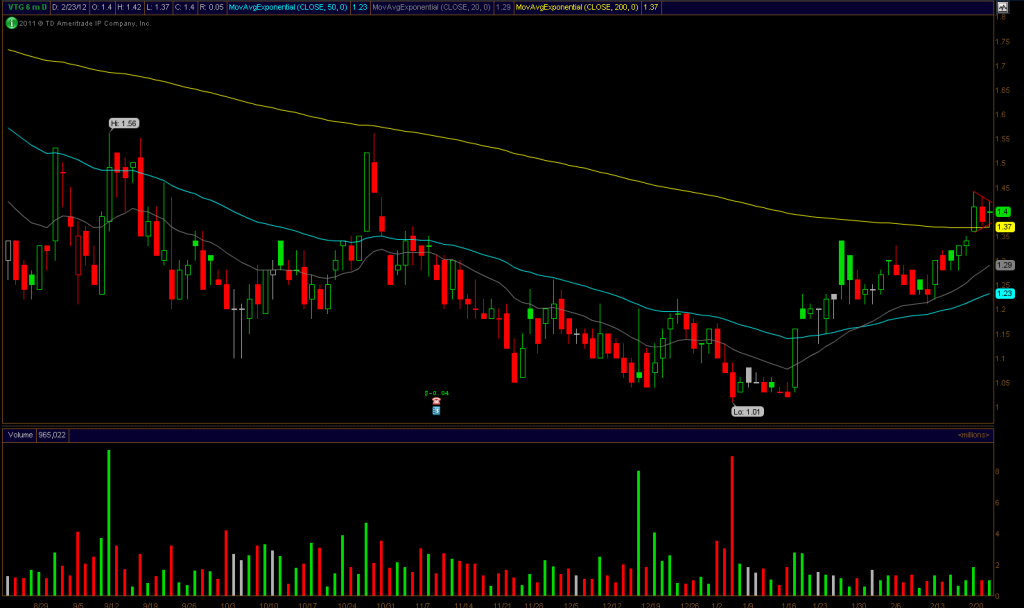Screen dimensions: 1024x608
Task: Click the green 1.4 last price tag
Action: 1003,212
